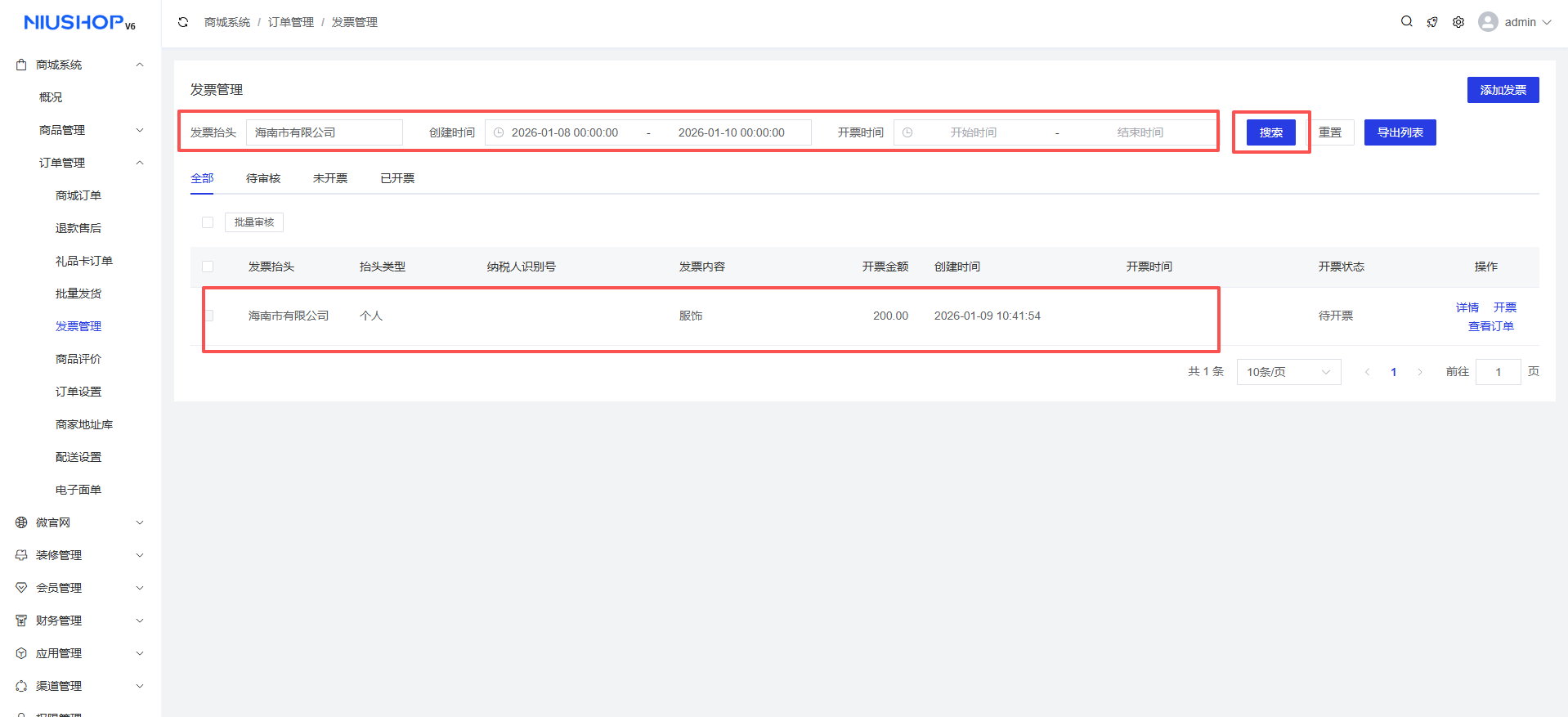Tick the select-all checkbox in table header
Viewport: 1568px width, 717px height.
[208, 267]
